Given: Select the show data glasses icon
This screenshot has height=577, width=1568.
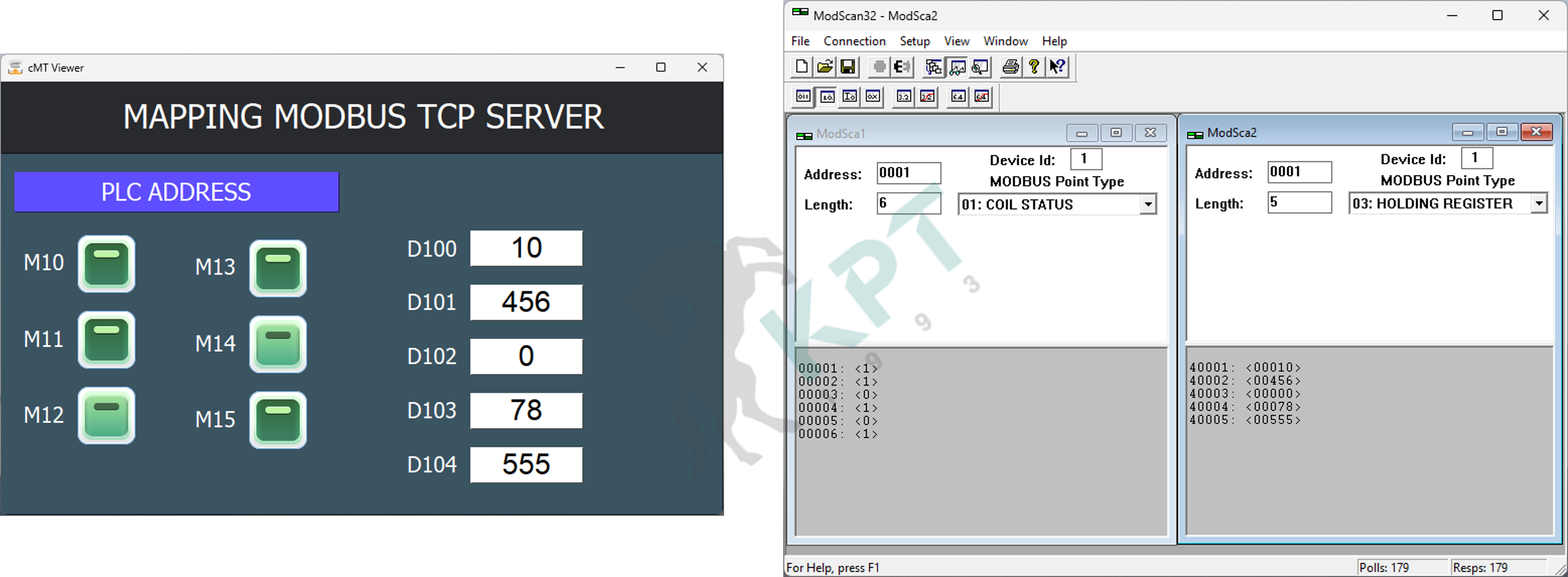Looking at the screenshot, I should pyautogui.click(x=957, y=66).
